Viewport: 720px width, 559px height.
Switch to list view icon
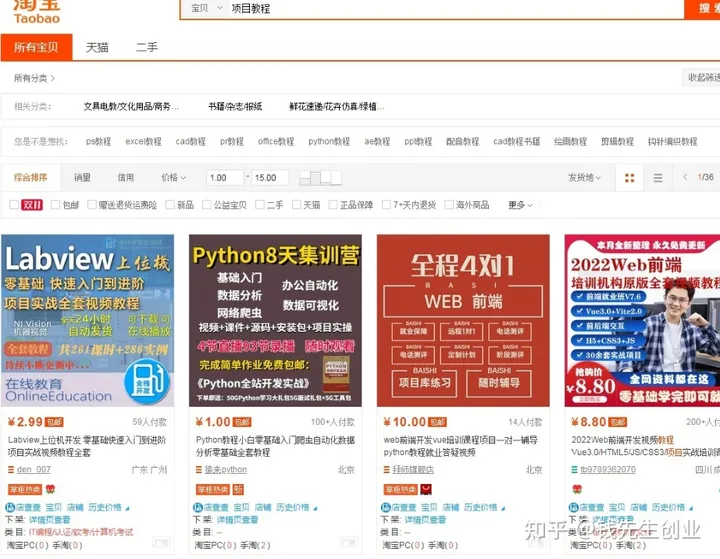(658, 178)
